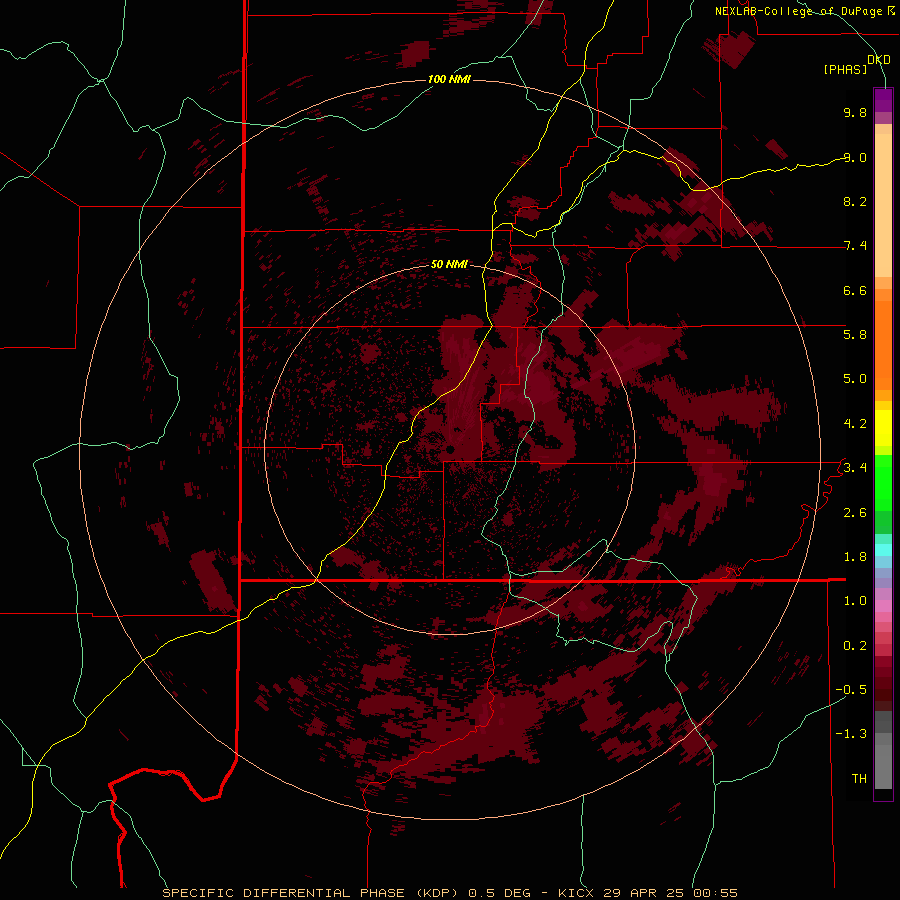Click the TH label on the color scale
This screenshot has width=900, height=900.
pos(859,779)
